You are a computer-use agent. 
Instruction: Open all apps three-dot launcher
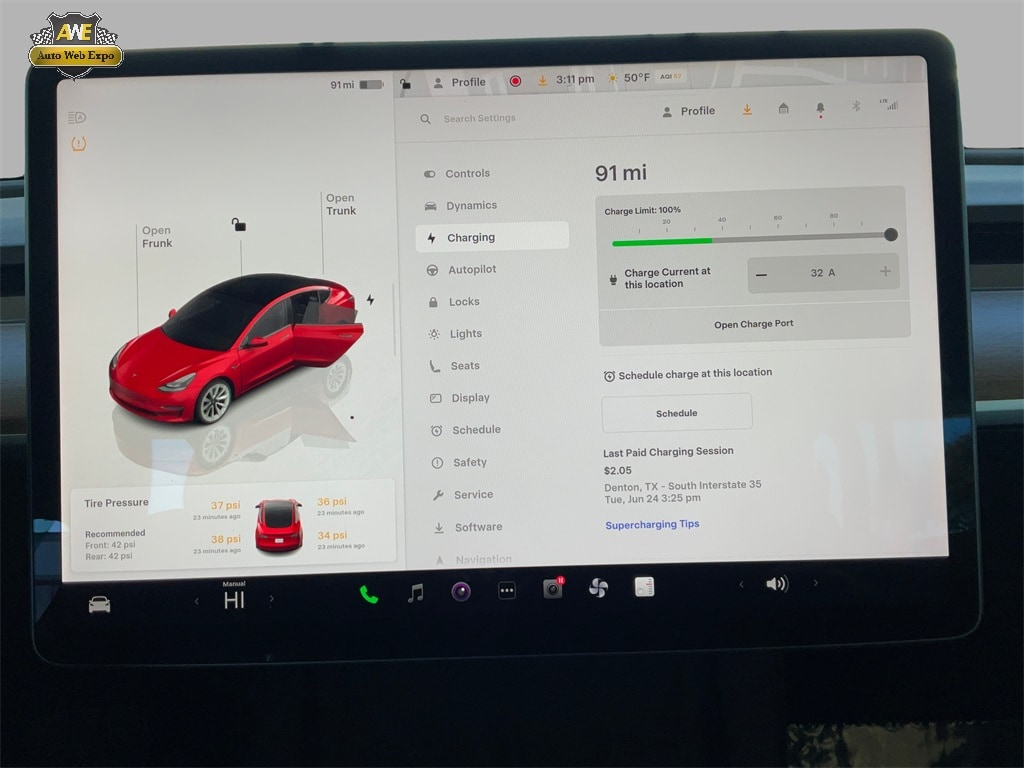coord(507,591)
